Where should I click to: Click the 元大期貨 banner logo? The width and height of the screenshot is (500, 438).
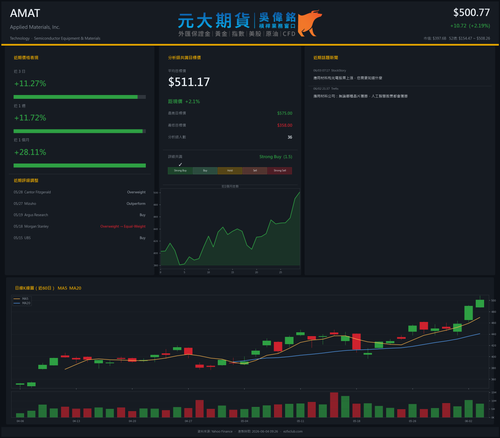click(214, 21)
